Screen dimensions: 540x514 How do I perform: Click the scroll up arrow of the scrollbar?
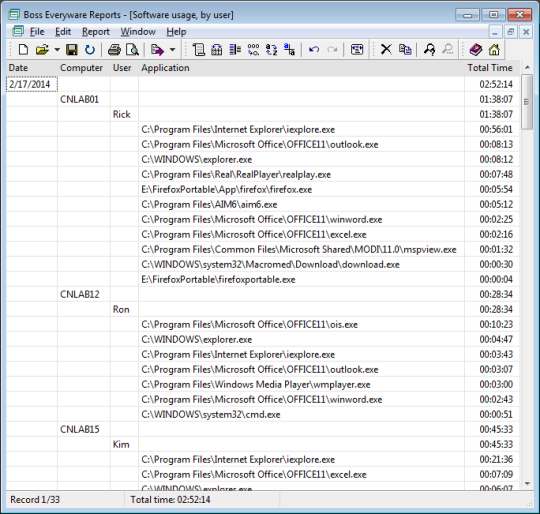tap(527, 67)
